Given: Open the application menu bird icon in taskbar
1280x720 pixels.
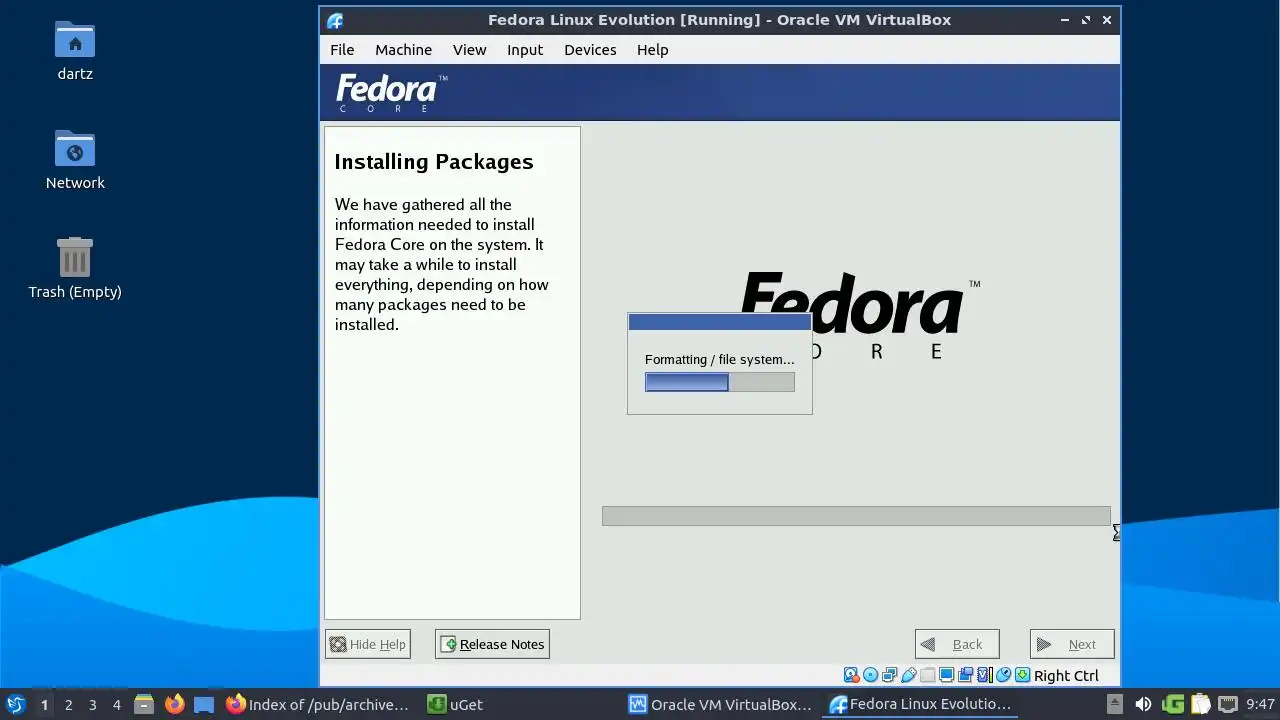Looking at the screenshot, I should [15, 704].
